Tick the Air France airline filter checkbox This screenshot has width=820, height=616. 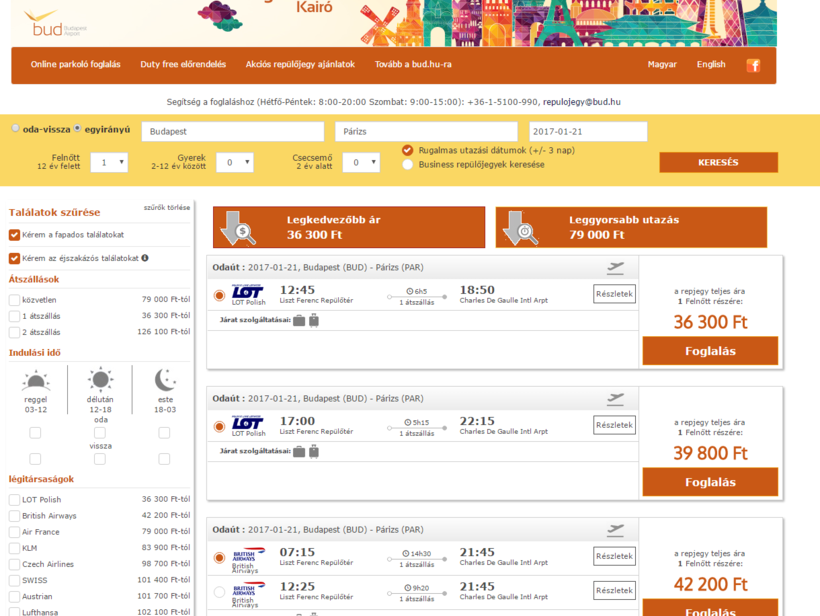tap(15, 532)
